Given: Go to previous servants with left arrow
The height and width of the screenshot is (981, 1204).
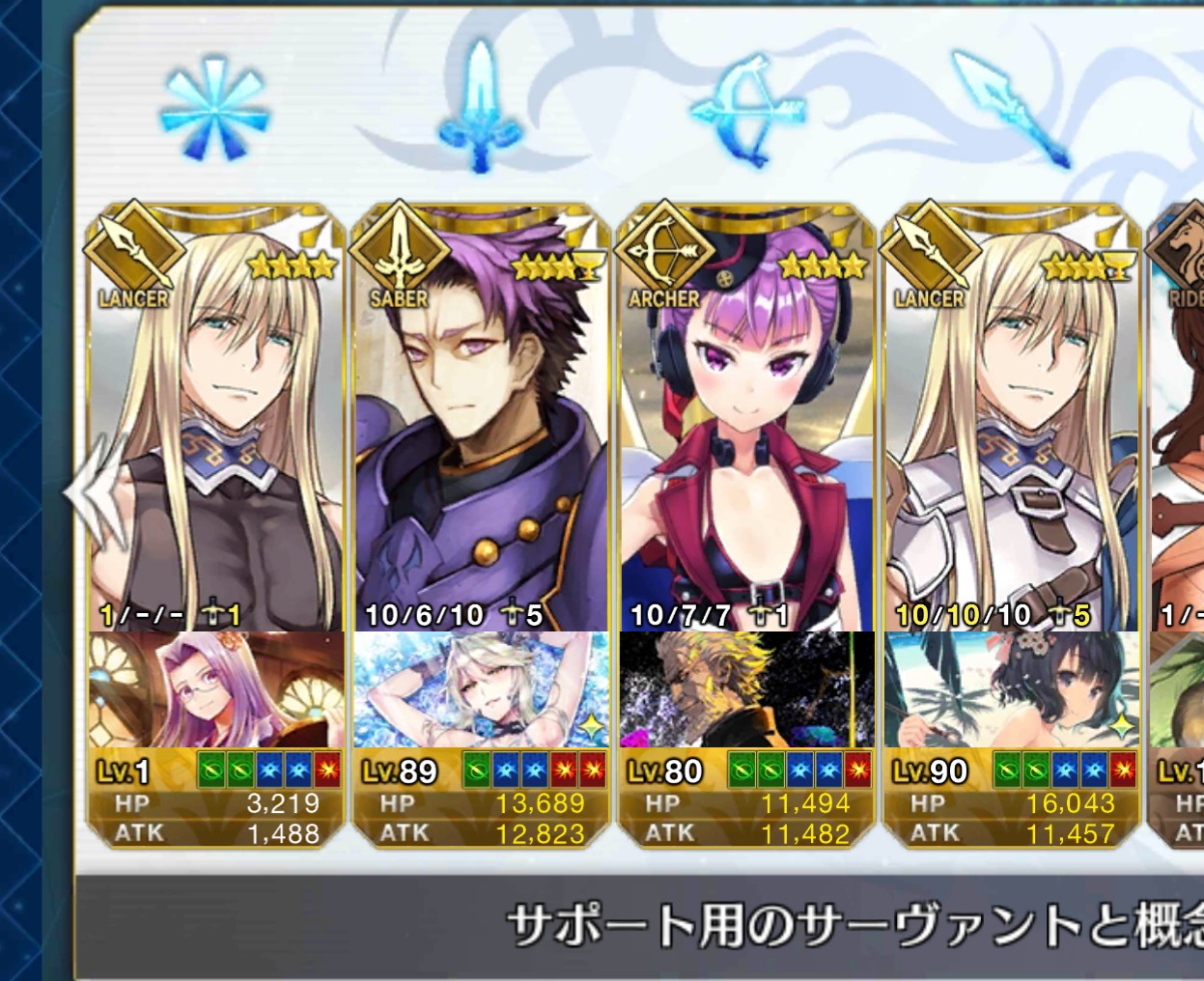Looking at the screenshot, I should click(x=91, y=492).
